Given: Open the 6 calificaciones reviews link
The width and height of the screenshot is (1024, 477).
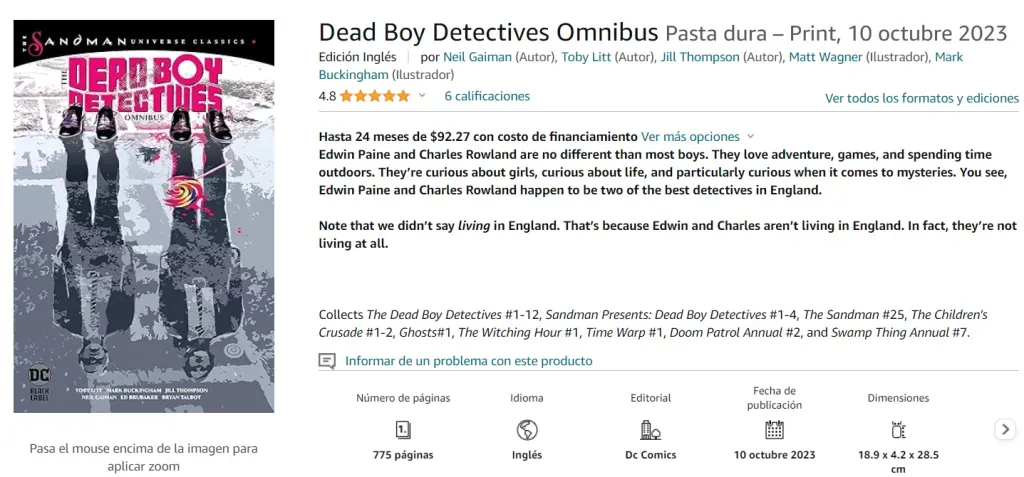Looking at the screenshot, I should (487, 97).
